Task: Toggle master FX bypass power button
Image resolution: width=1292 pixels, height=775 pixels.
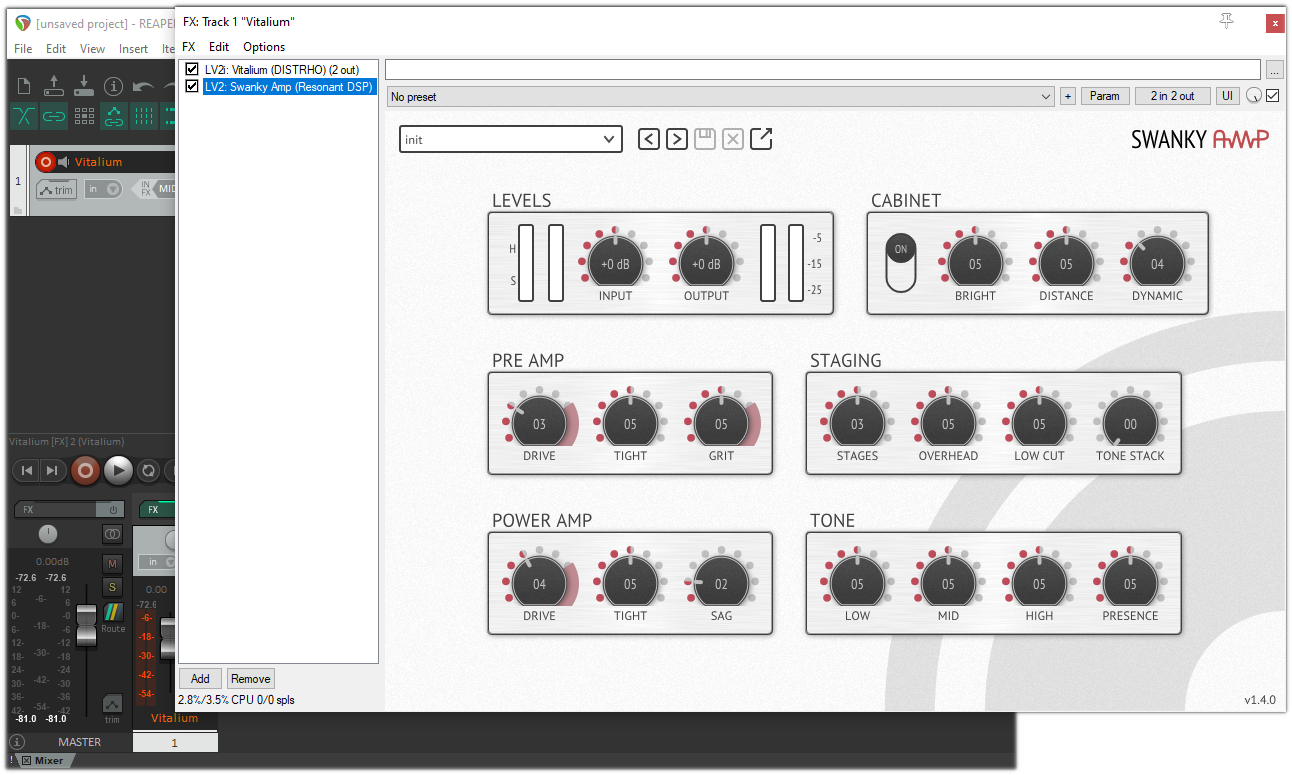Action: [x=113, y=510]
